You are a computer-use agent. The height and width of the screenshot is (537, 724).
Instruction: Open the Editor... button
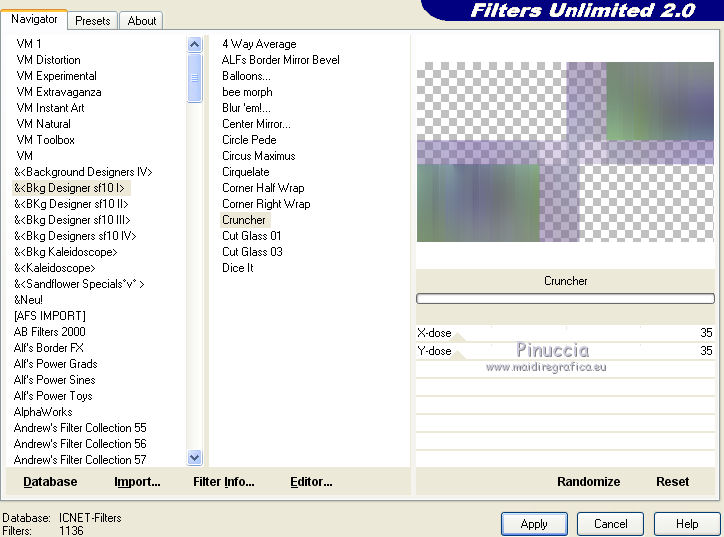(x=311, y=482)
